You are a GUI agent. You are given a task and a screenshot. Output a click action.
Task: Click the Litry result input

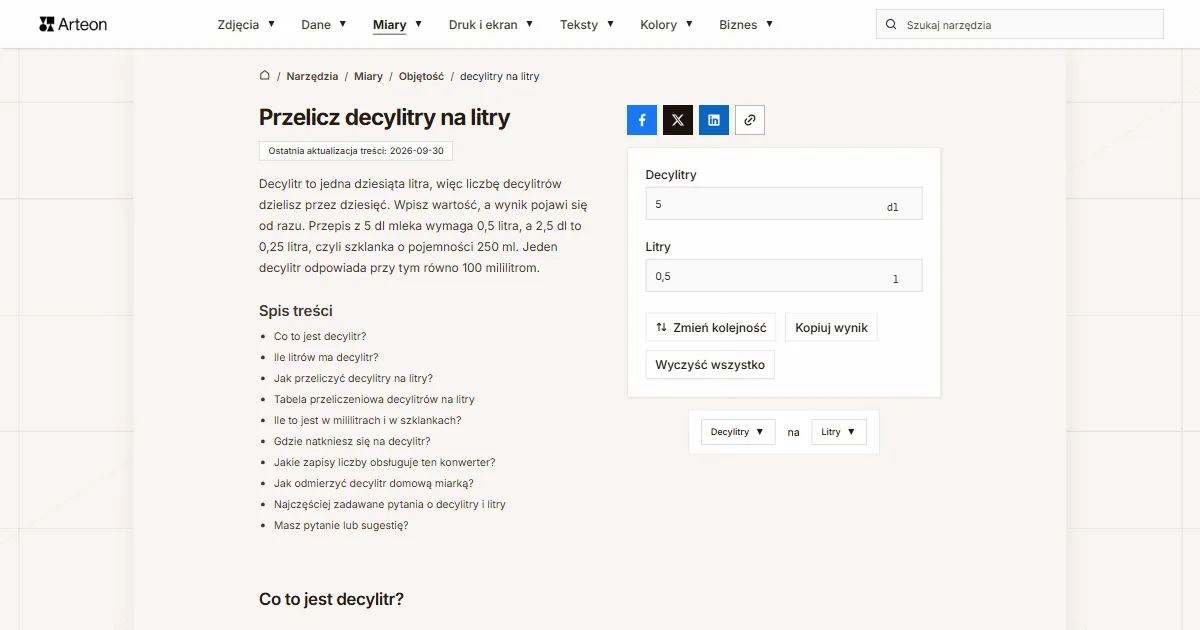click(784, 276)
